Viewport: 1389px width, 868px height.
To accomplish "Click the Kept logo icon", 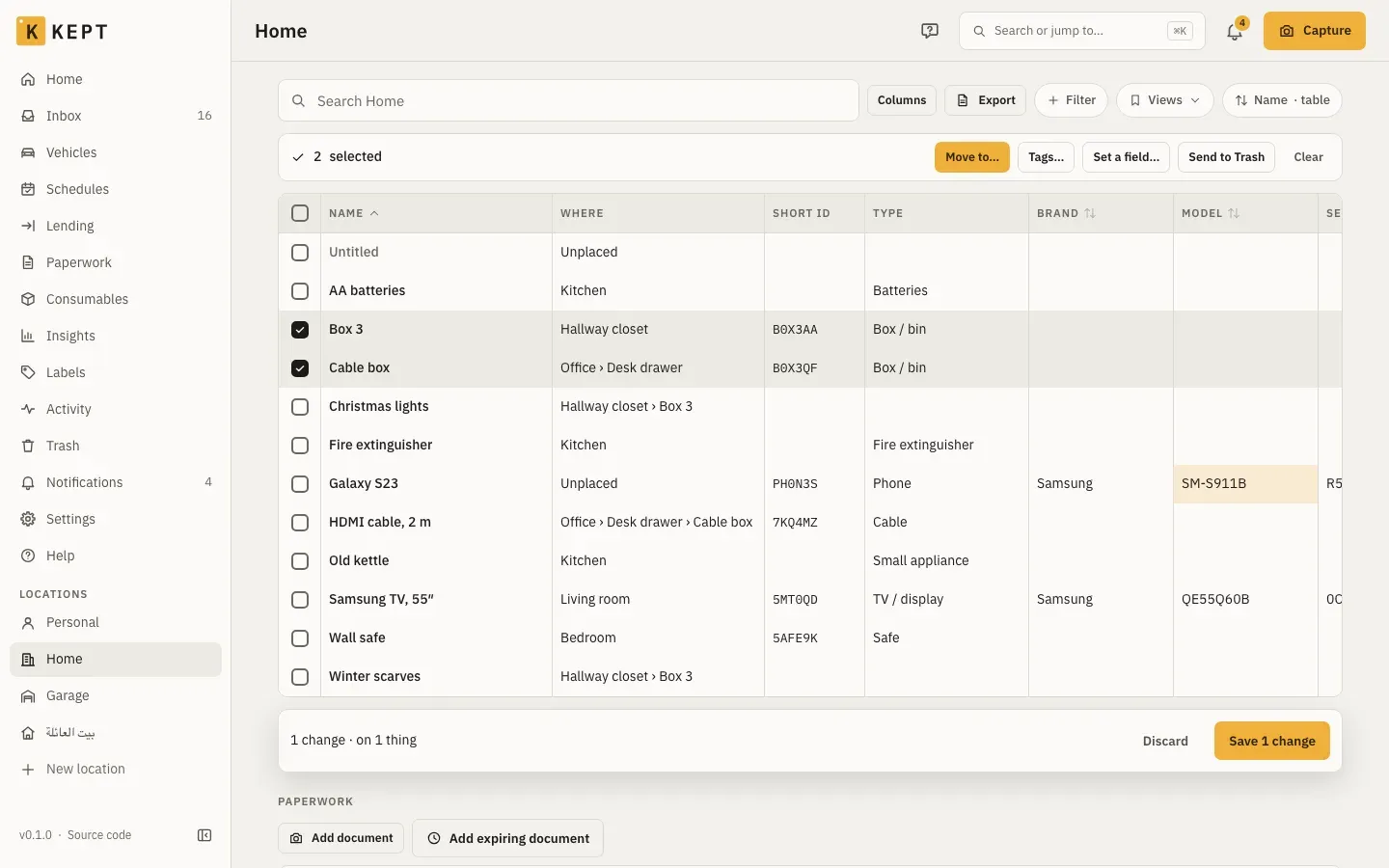I will tap(31, 31).
